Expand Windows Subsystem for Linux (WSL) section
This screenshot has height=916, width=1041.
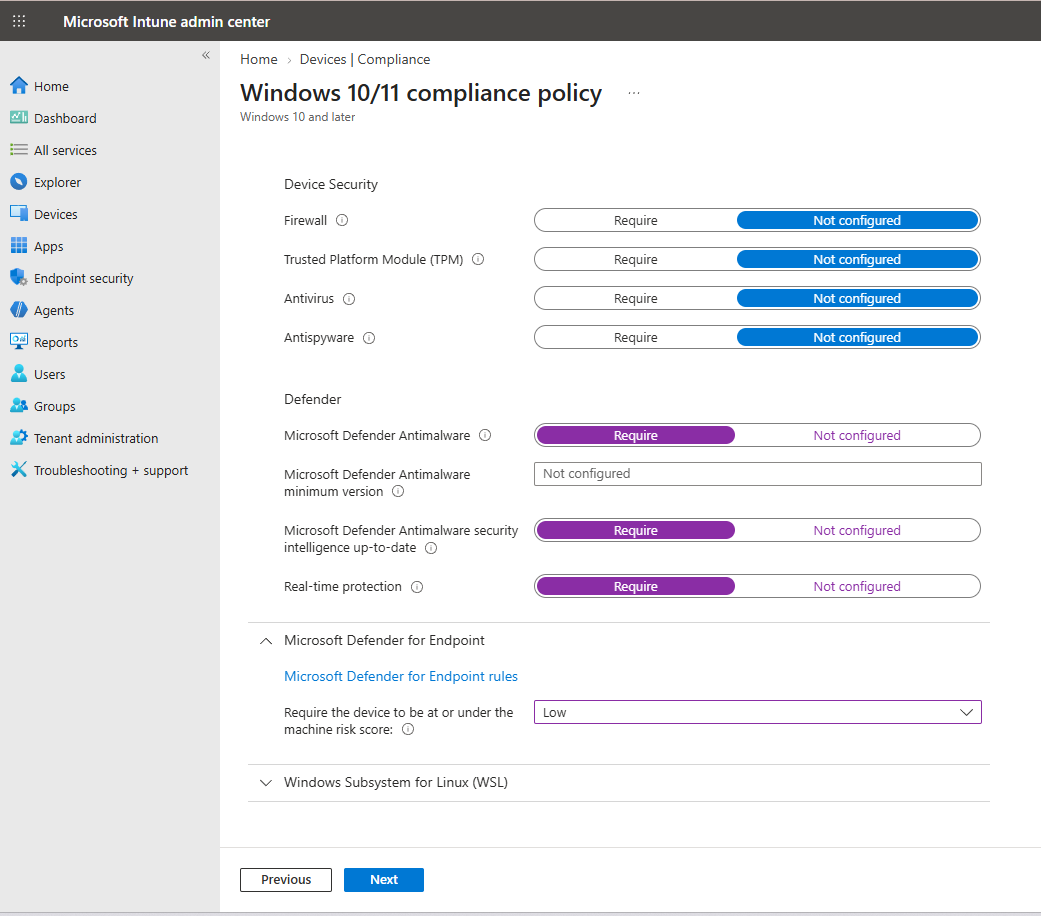click(x=396, y=783)
